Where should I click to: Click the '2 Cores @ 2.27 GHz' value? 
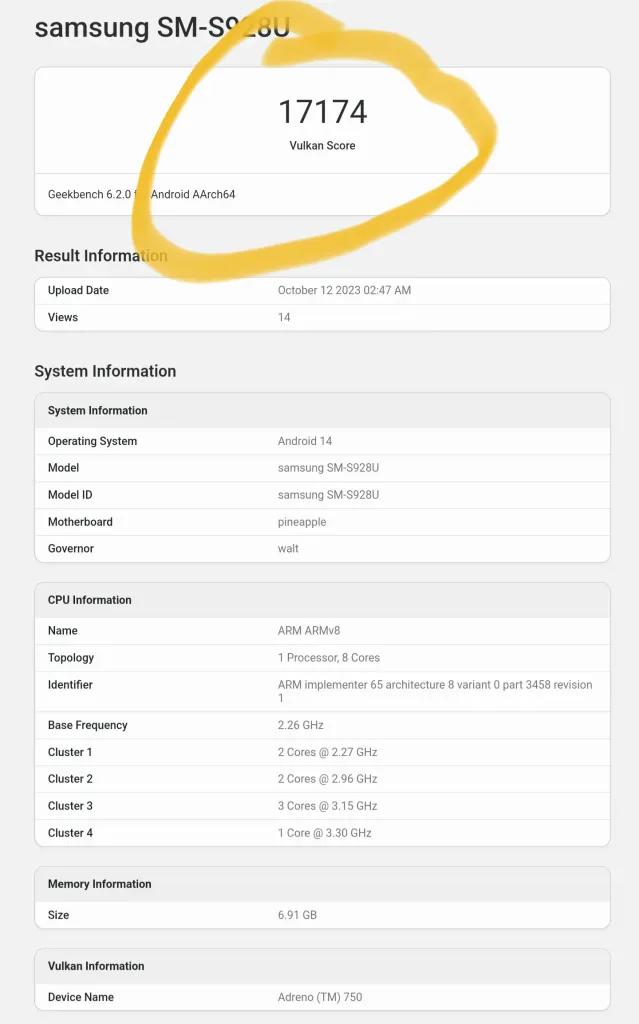327,752
